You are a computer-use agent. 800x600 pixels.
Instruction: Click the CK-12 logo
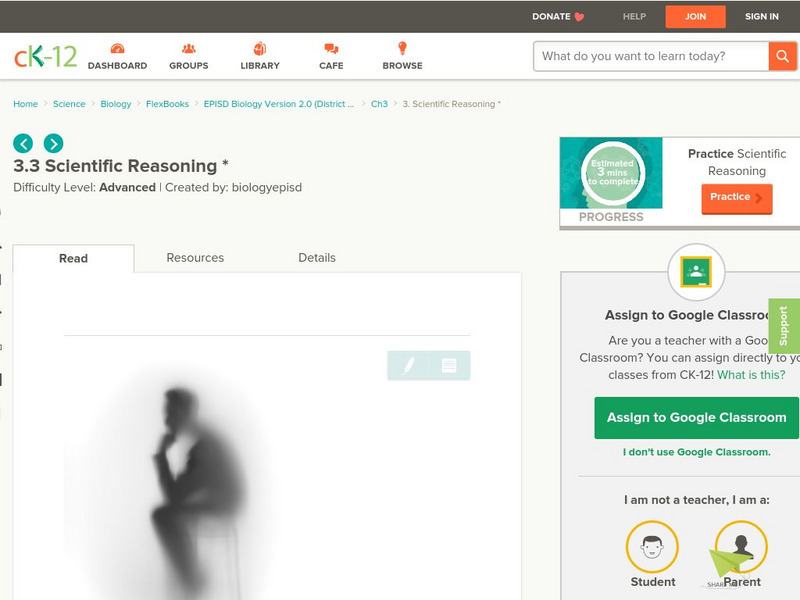coord(45,56)
